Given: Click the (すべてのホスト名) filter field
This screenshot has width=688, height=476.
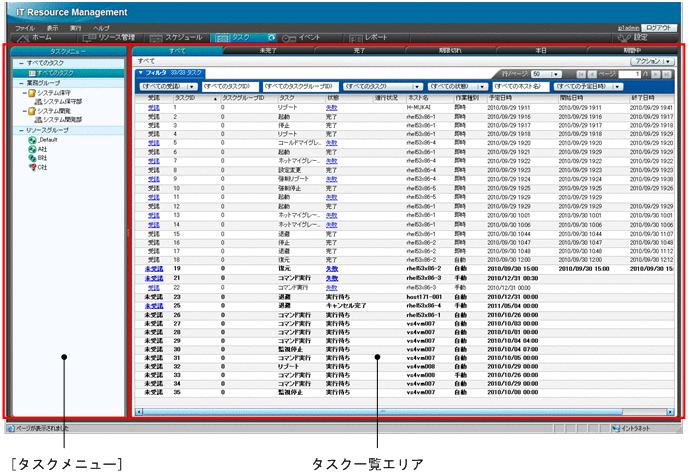Looking at the screenshot, I should tap(520, 87).
